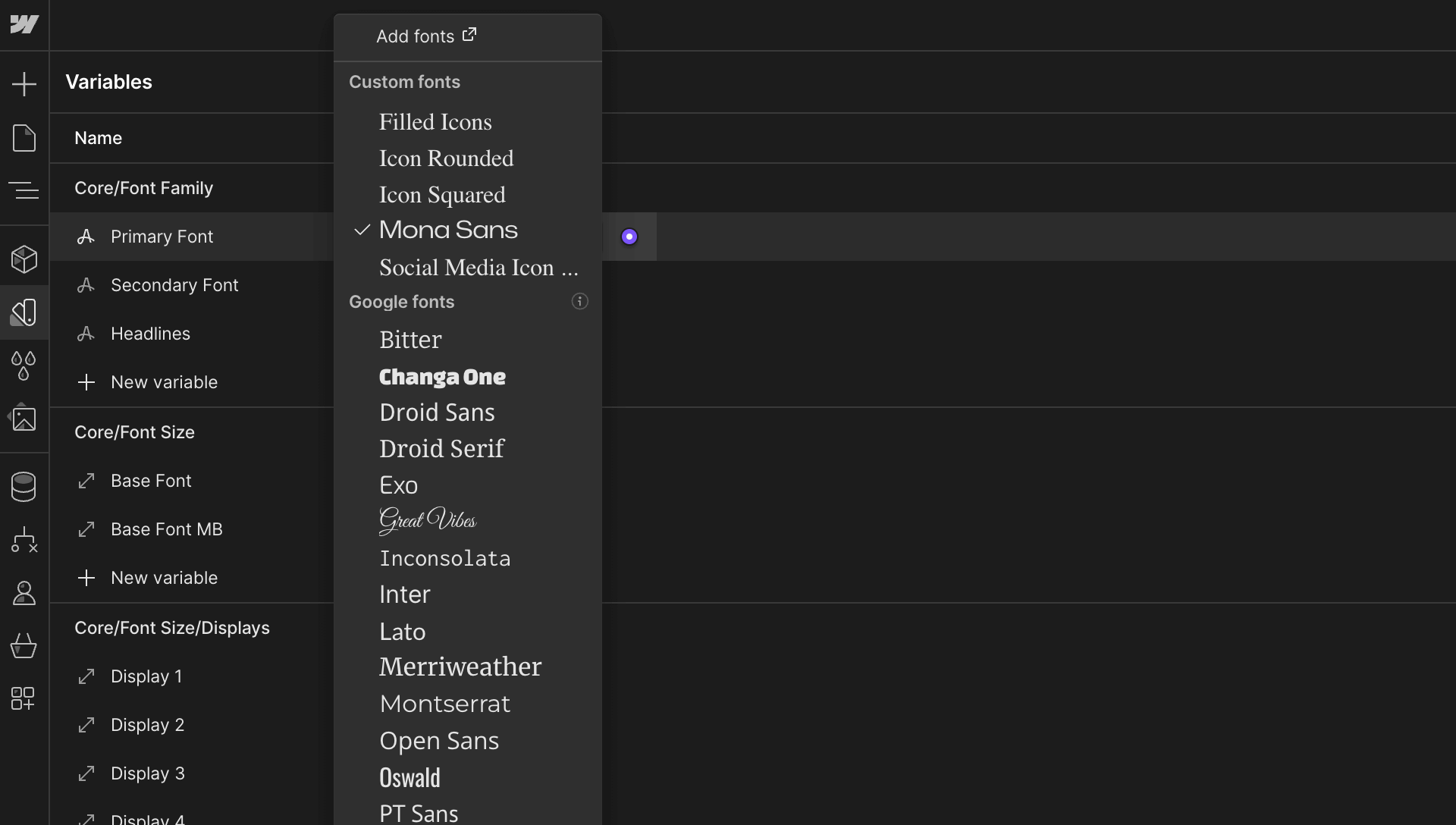Viewport: 1456px width, 825px height.
Task: Click the Add fonts link
Action: point(425,36)
